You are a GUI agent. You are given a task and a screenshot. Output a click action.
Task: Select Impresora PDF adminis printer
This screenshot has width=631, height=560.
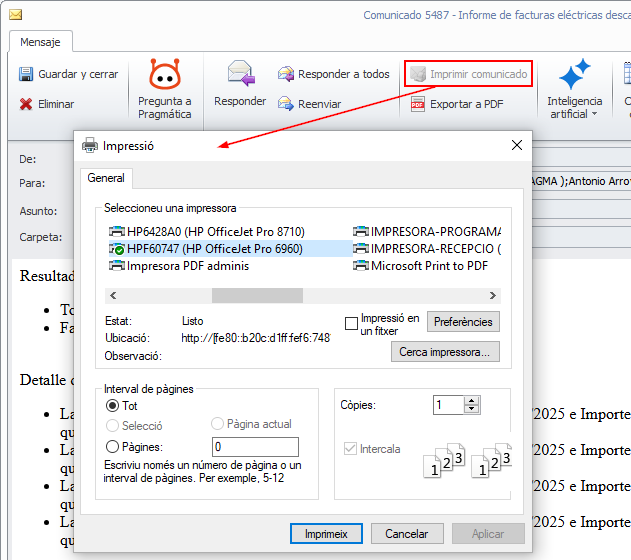tap(179, 266)
